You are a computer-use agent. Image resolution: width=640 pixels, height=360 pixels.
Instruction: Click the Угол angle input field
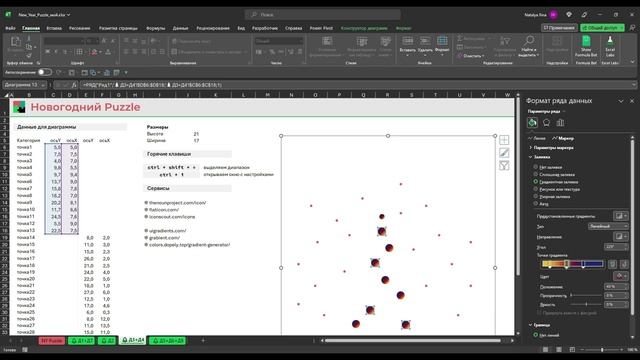pos(616,247)
